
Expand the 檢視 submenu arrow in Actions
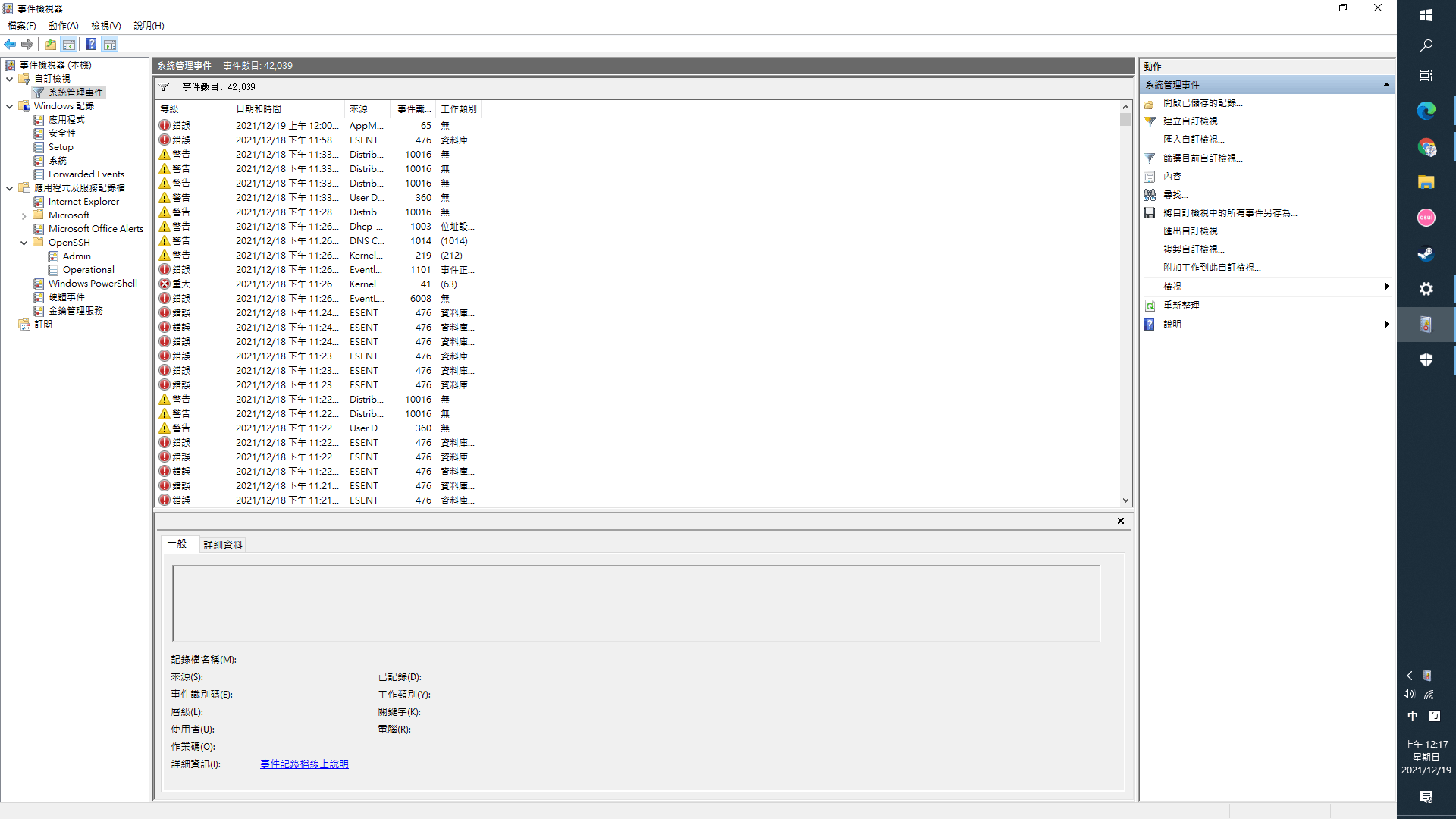1387,287
